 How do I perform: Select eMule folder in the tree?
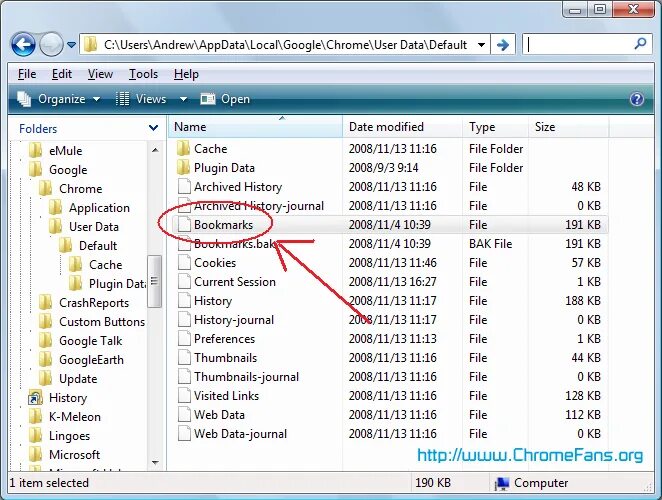tap(55, 151)
